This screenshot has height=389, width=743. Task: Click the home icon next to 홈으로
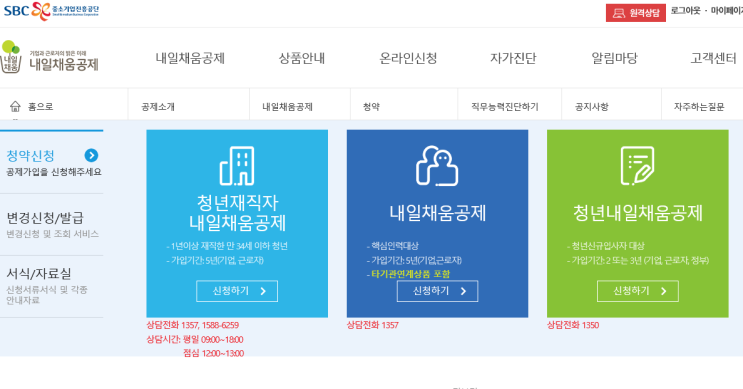pyautogui.click(x=15, y=106)
